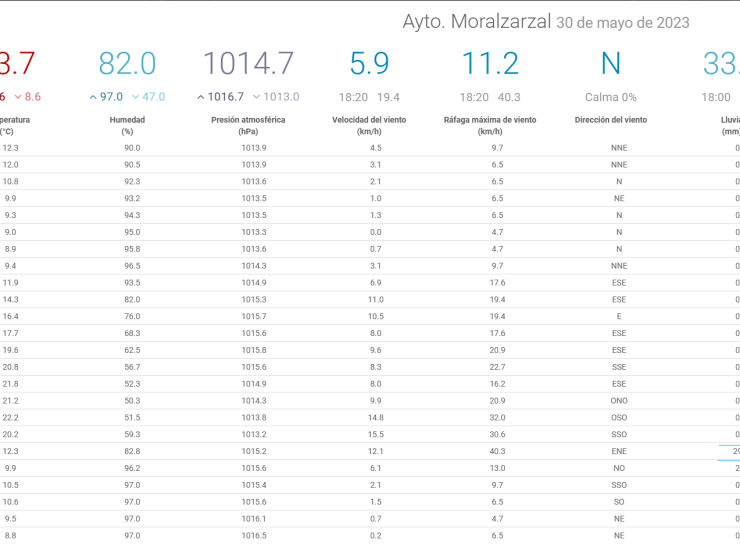Click the large humidity value 82.0
Viewport: 740px width, 550px height.
[x=127, y=63]
